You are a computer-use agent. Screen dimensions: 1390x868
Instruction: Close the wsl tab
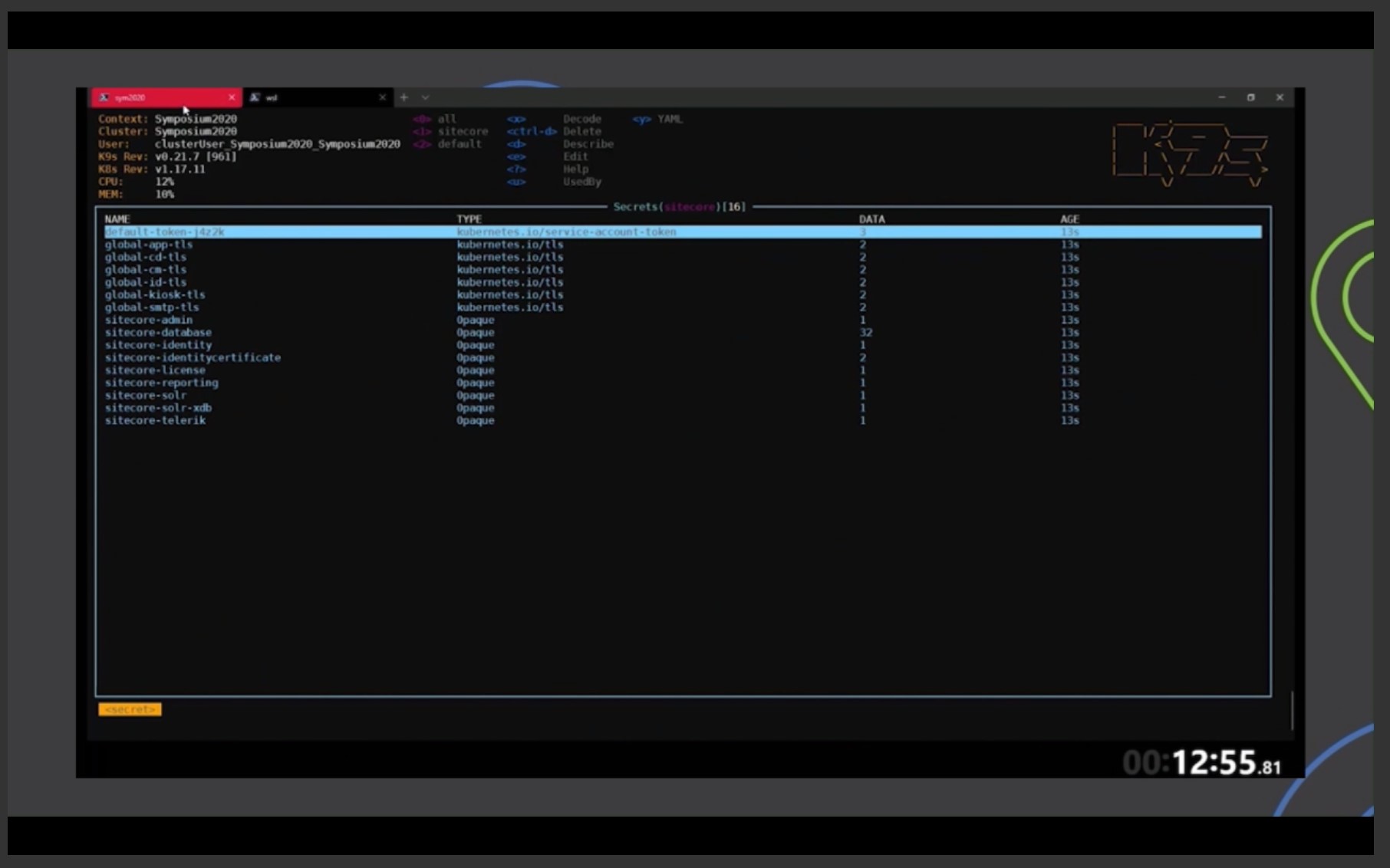tap(382, 97)
